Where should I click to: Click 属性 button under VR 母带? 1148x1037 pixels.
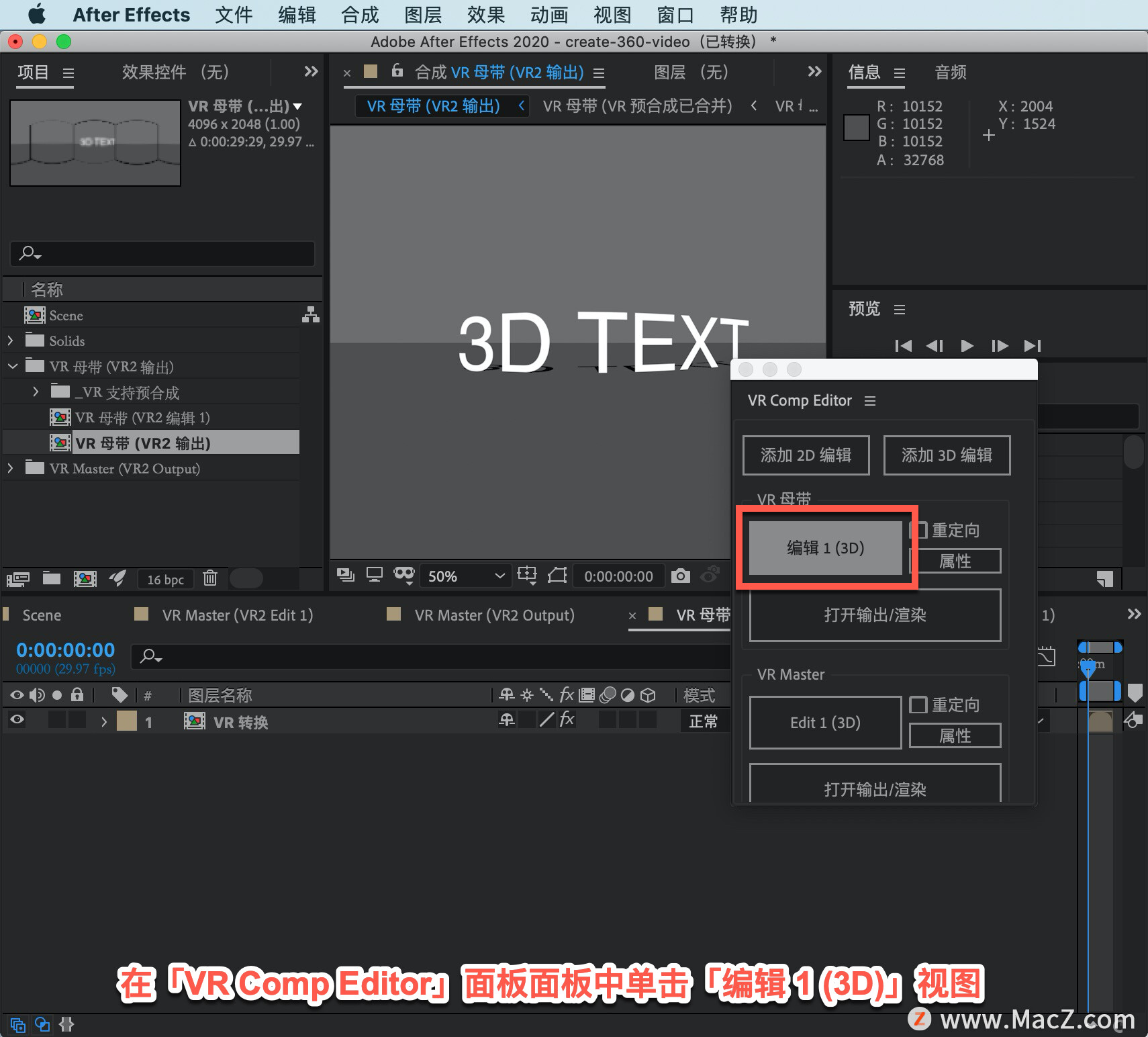coord(955,561)
